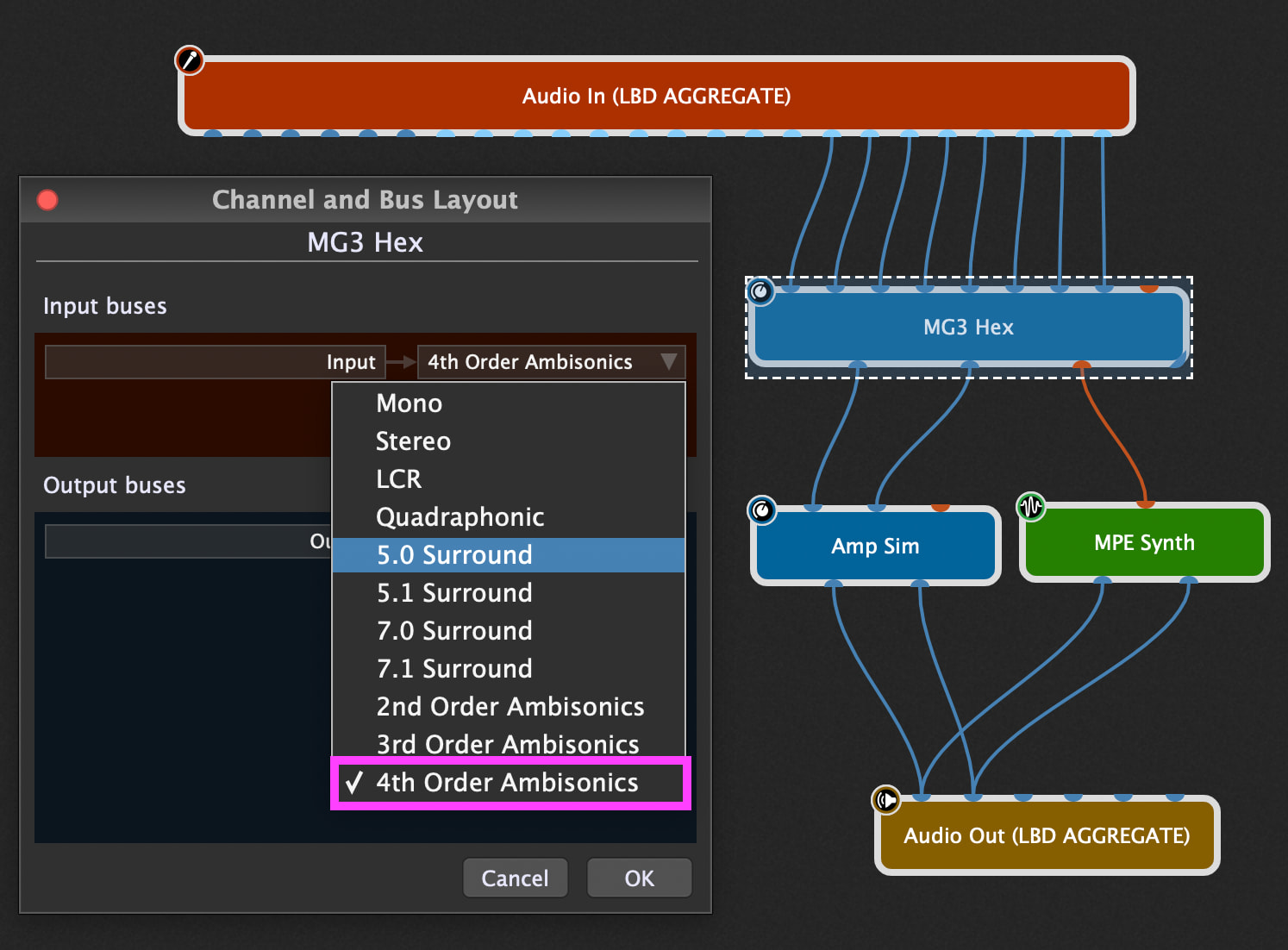Image resolution: width=1288 pixels, height=950 pixels.
Task: Close the Channel and Bus Layout dialog
Action: pyautogui.click(x=47, y=200)
